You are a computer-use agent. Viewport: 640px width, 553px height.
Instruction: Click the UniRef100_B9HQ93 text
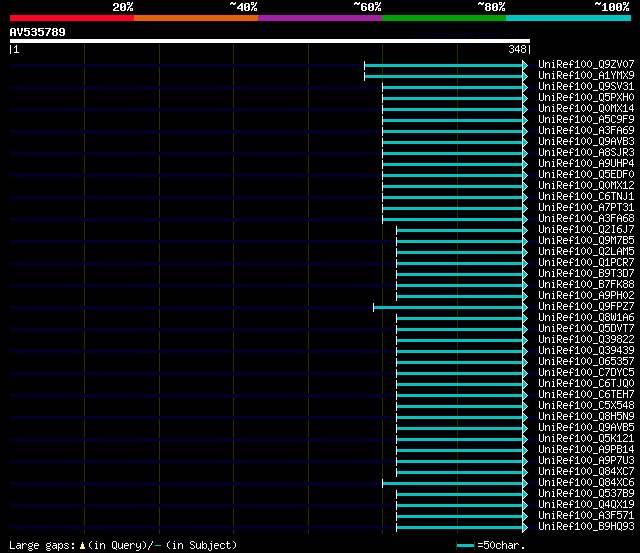tap(586, 527)
